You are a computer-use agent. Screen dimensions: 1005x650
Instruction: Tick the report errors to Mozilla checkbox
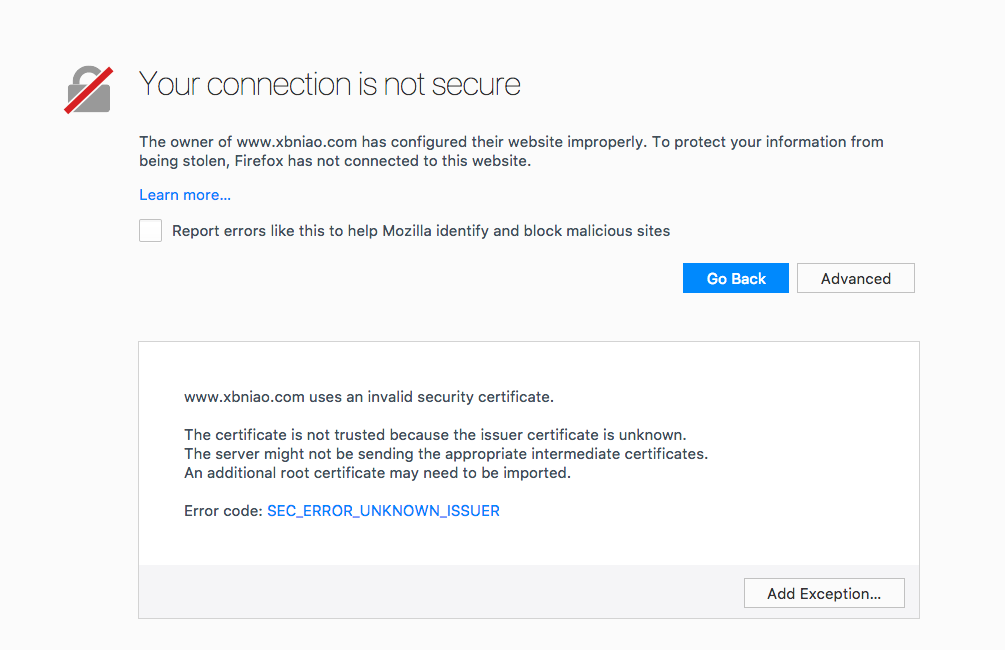151,231
